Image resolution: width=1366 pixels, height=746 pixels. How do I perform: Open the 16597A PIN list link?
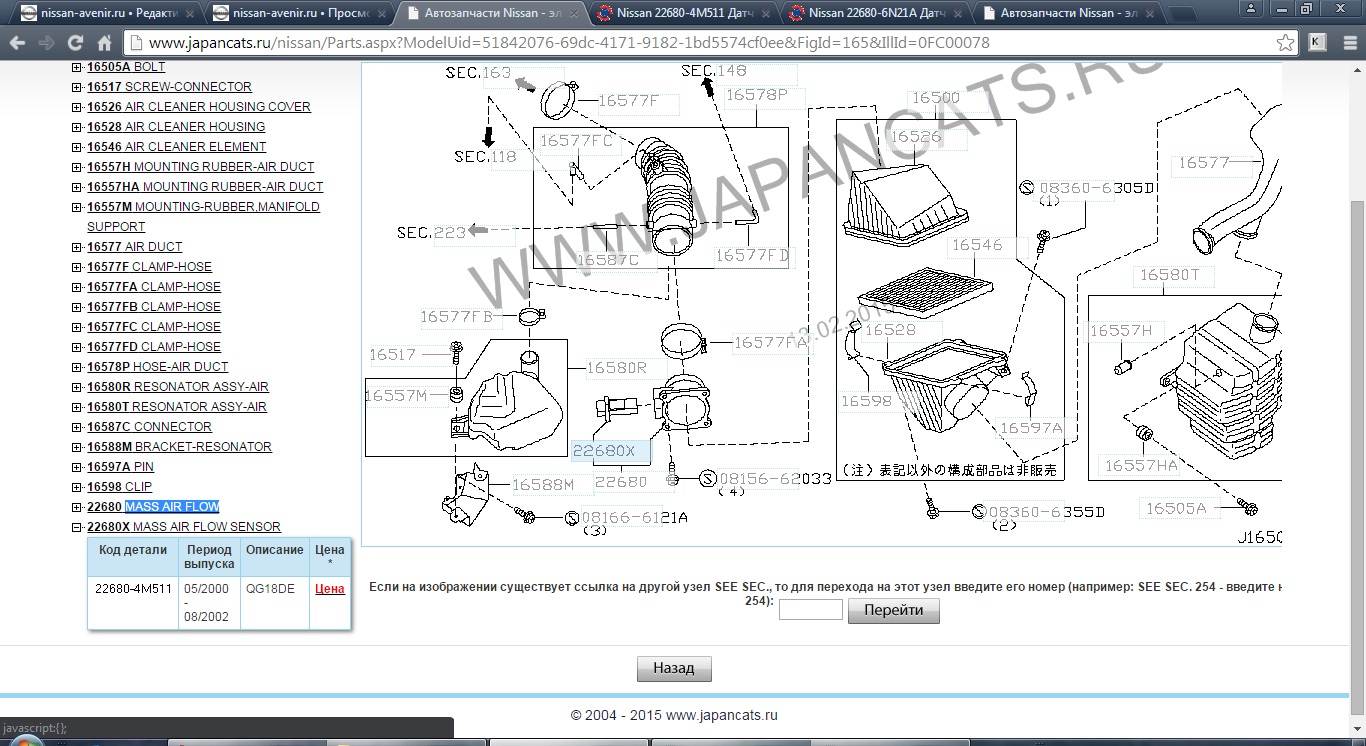point(120,467)
